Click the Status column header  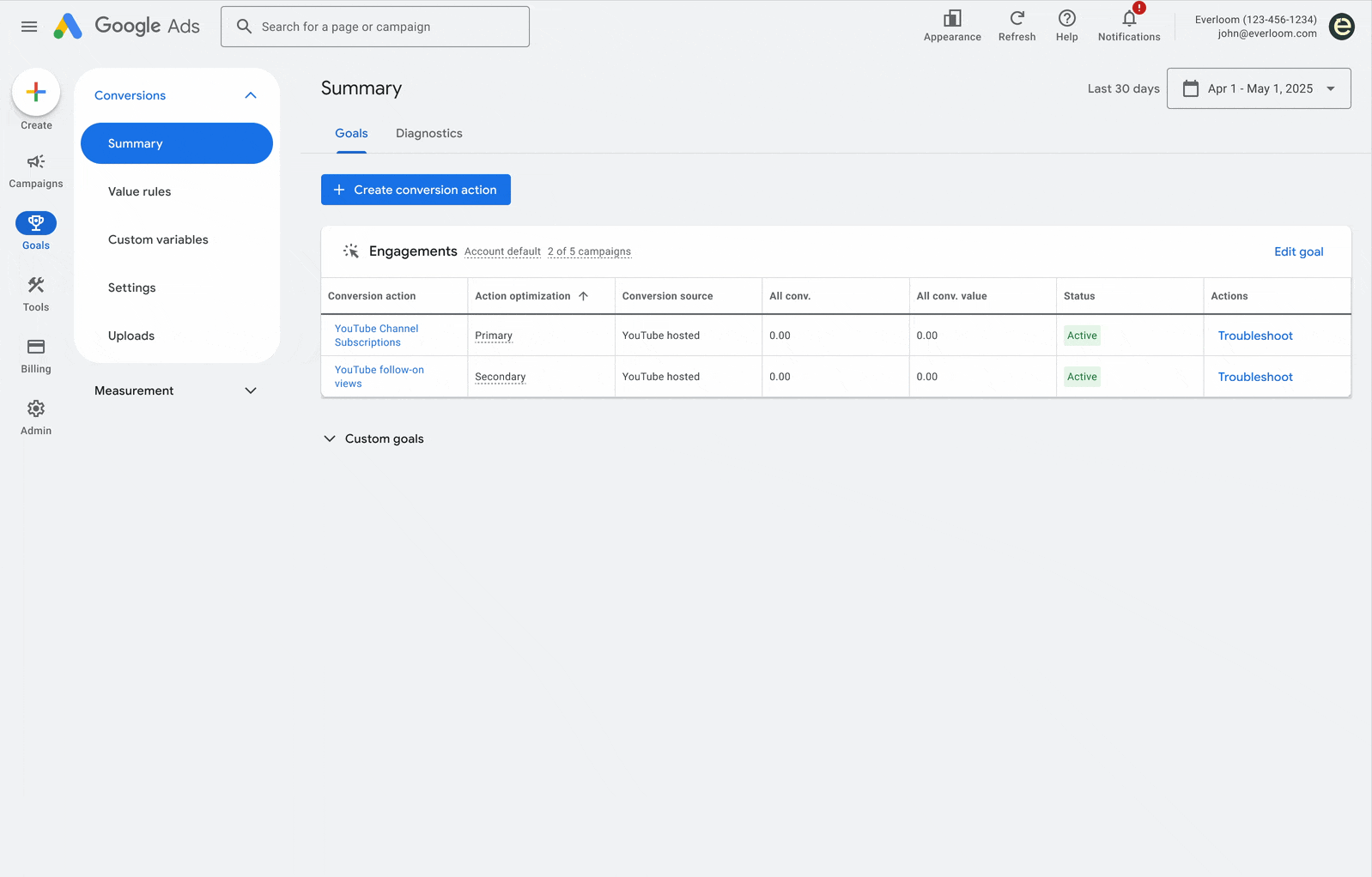tap(1079, 296)
